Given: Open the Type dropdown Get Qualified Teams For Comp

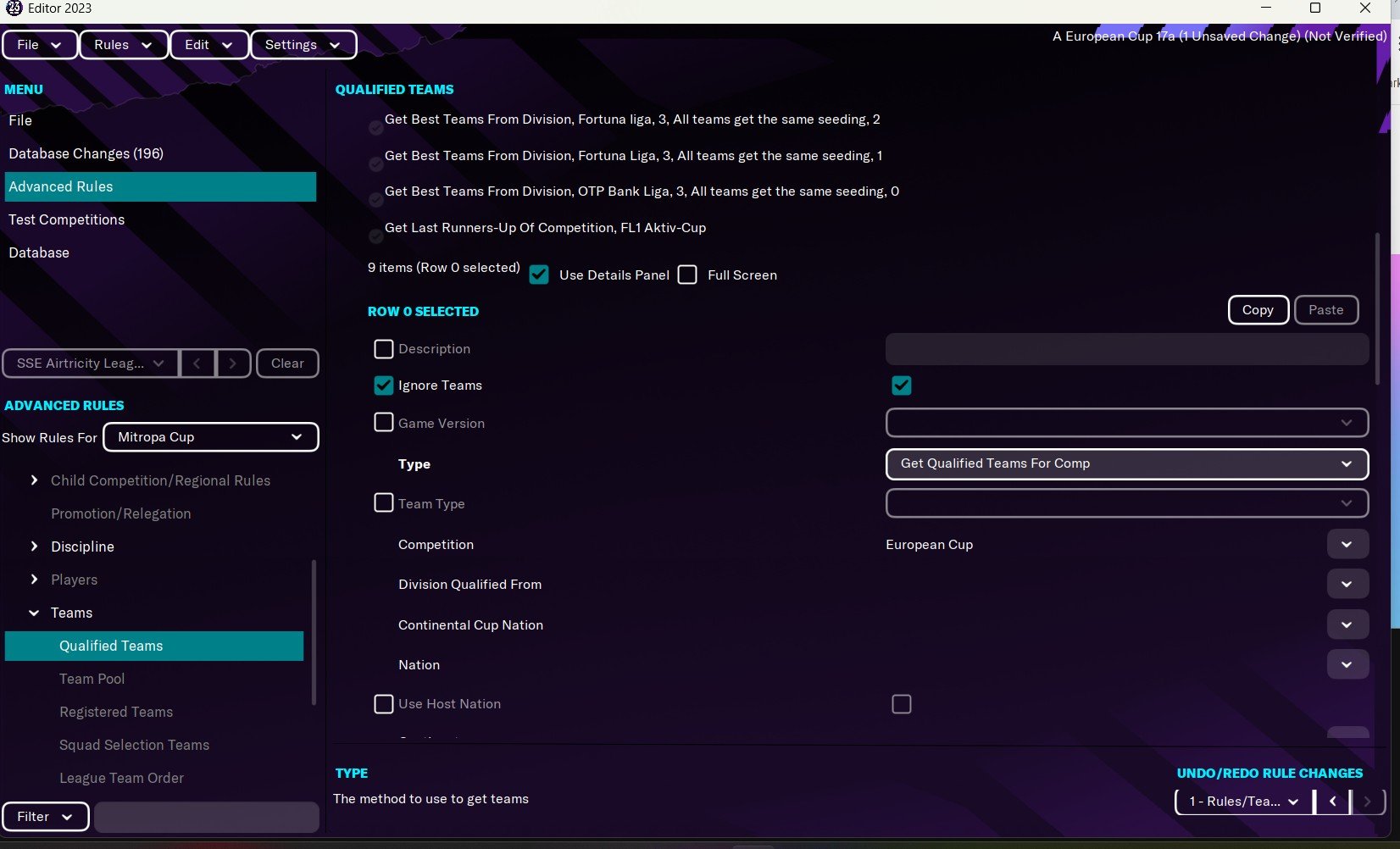Looking at the screenshot, I should click(x=1127, y=463).
